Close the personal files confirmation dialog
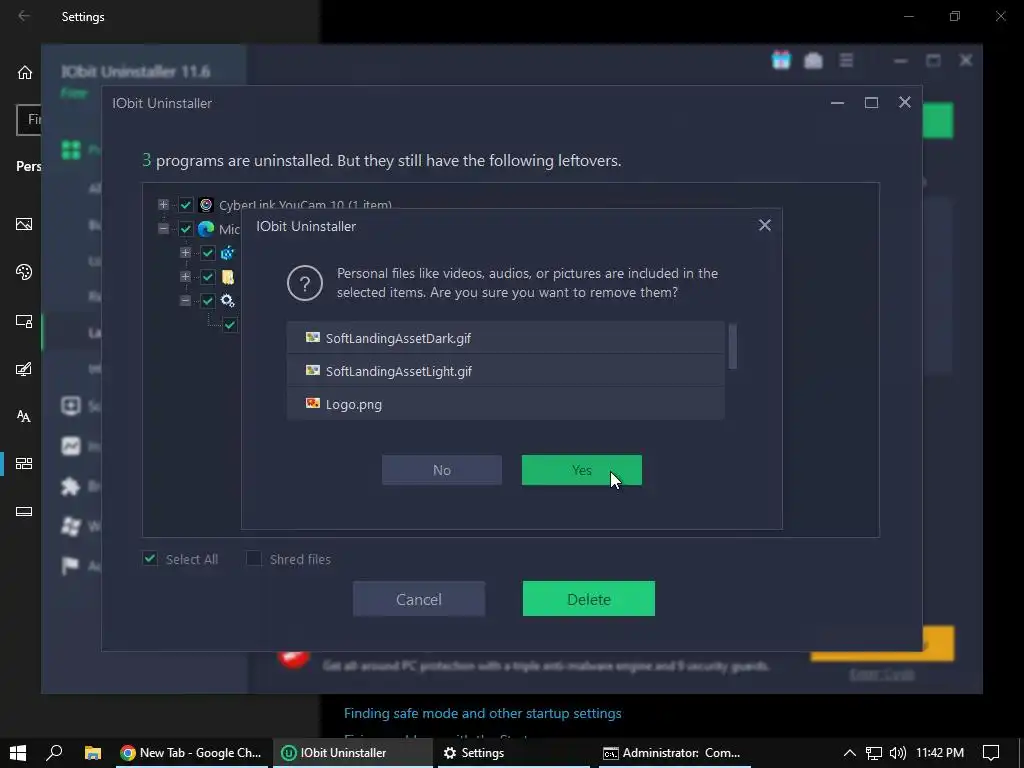This screenshot has height=768, width=1024. pyautogui.click(x=765, y=225)
